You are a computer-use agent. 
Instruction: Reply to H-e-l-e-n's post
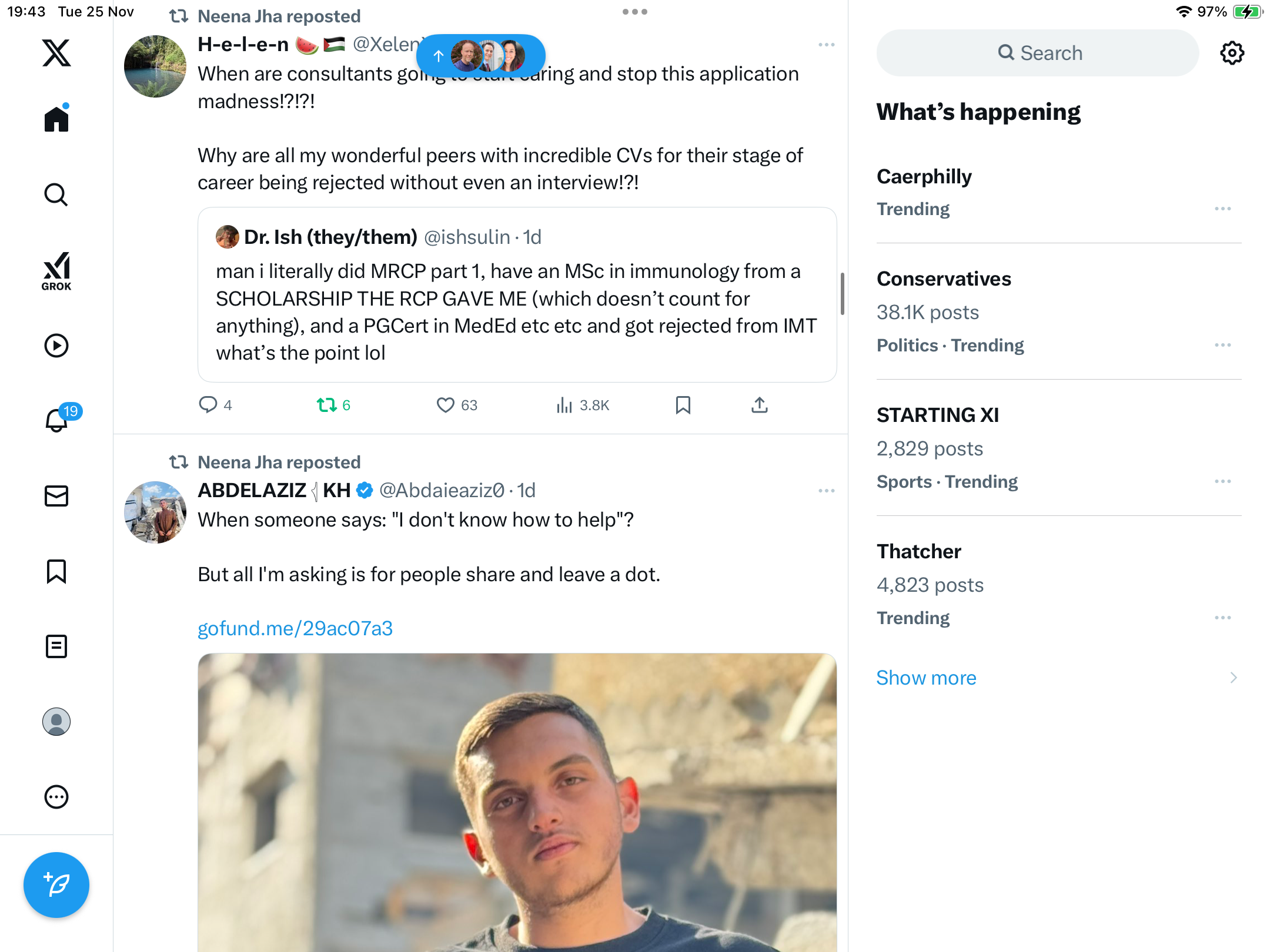[x=208, y=405]
